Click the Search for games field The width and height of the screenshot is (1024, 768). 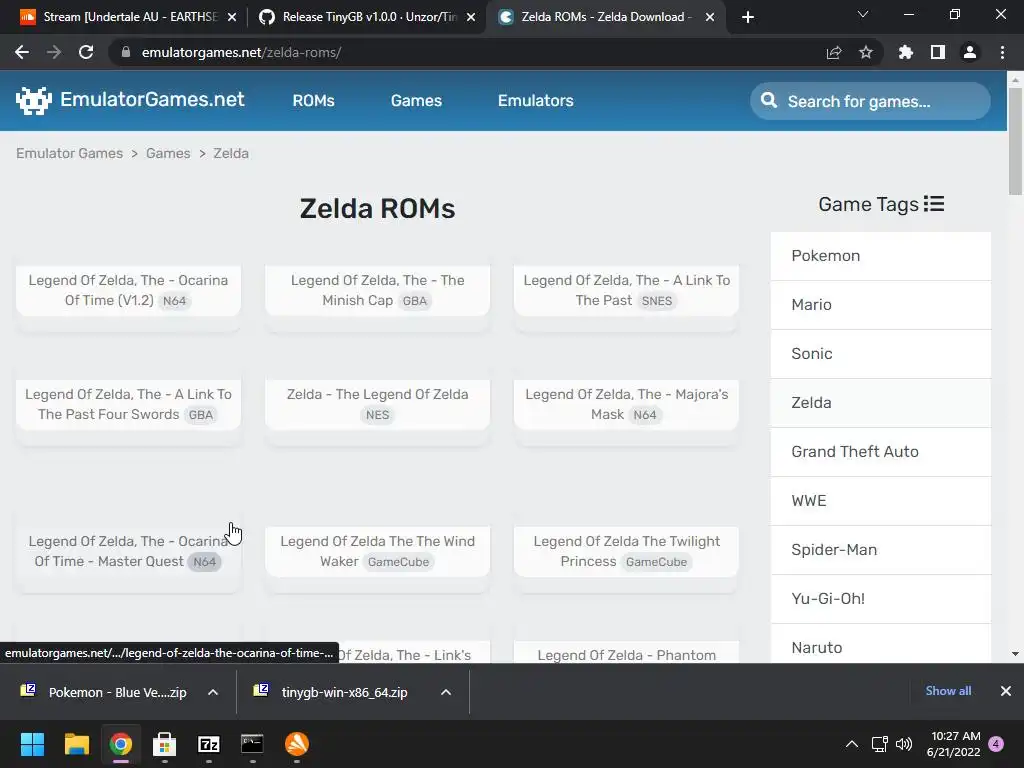[x=870, y=101]
